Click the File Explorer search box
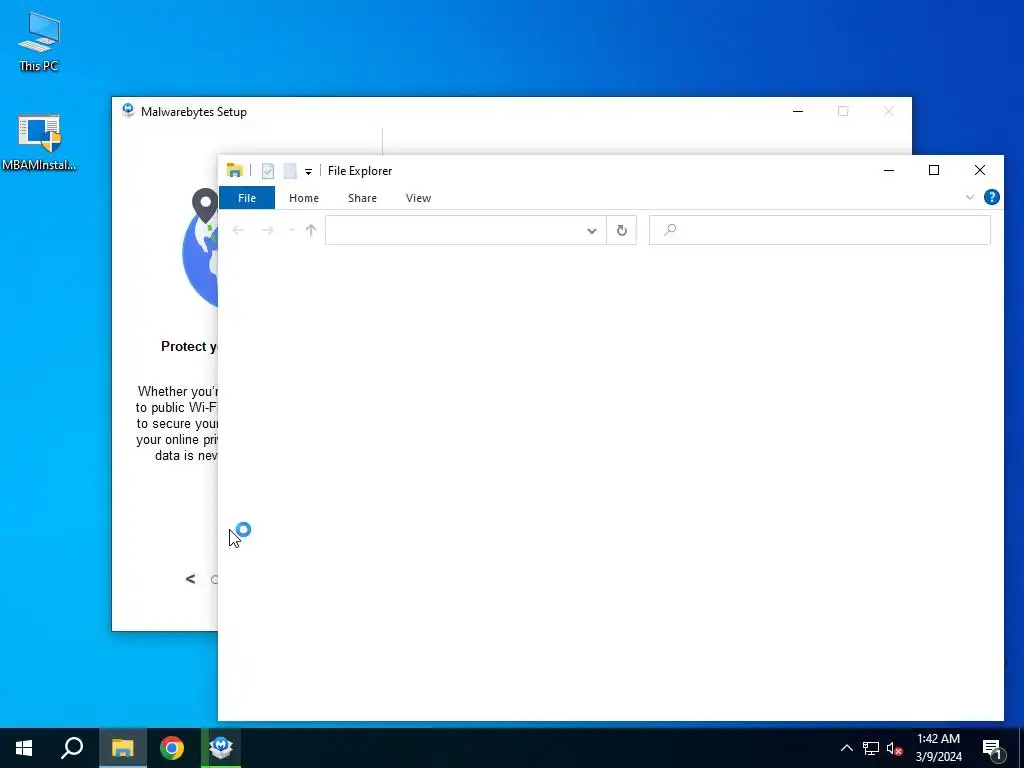The width and height of the screenshot is (1024, 768). tap(820, 230)
